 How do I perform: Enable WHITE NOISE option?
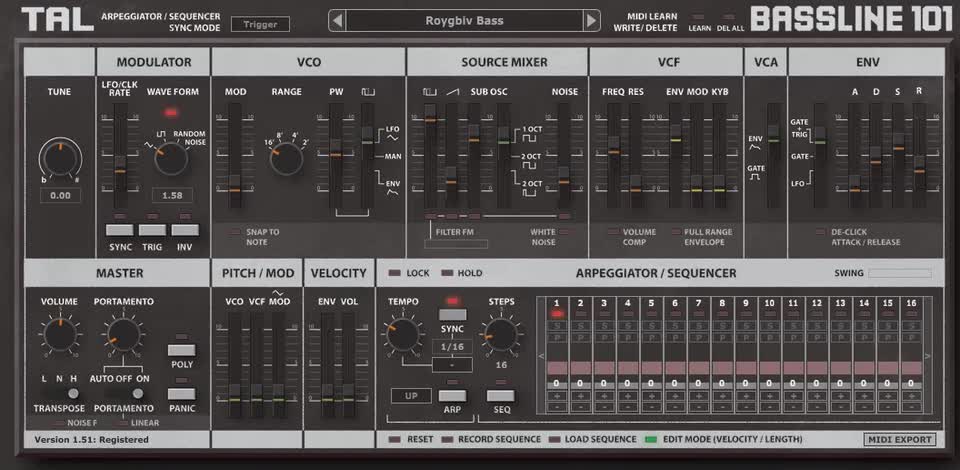pos(563,232)
